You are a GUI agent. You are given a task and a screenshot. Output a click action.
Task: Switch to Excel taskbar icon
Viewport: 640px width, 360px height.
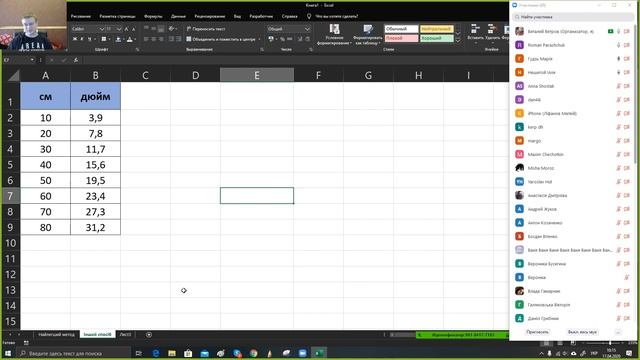(319, 353)
